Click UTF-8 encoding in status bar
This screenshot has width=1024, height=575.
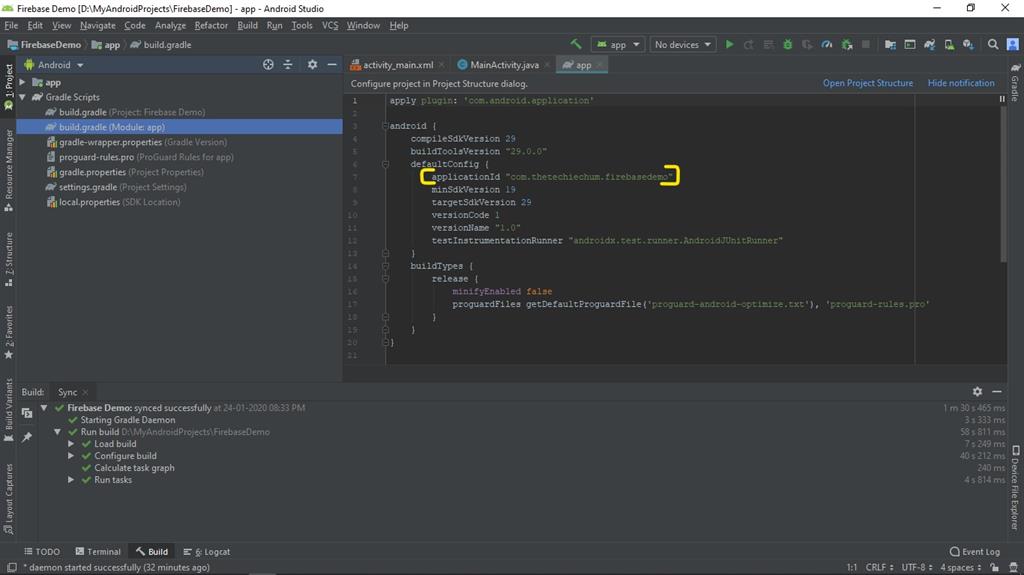pyautogui.click(x=917, y=567)
